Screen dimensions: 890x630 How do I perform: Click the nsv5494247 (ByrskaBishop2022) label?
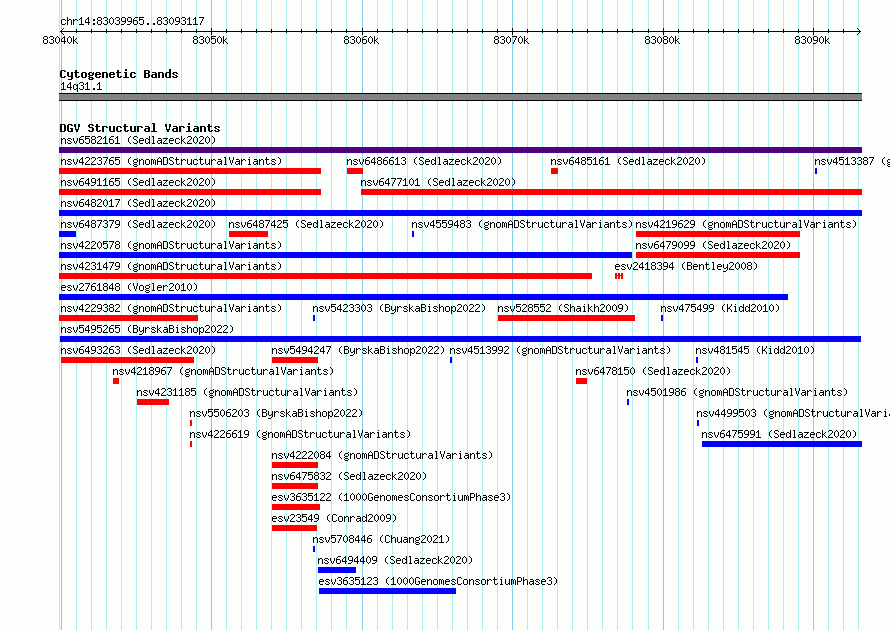coord(358,350)
